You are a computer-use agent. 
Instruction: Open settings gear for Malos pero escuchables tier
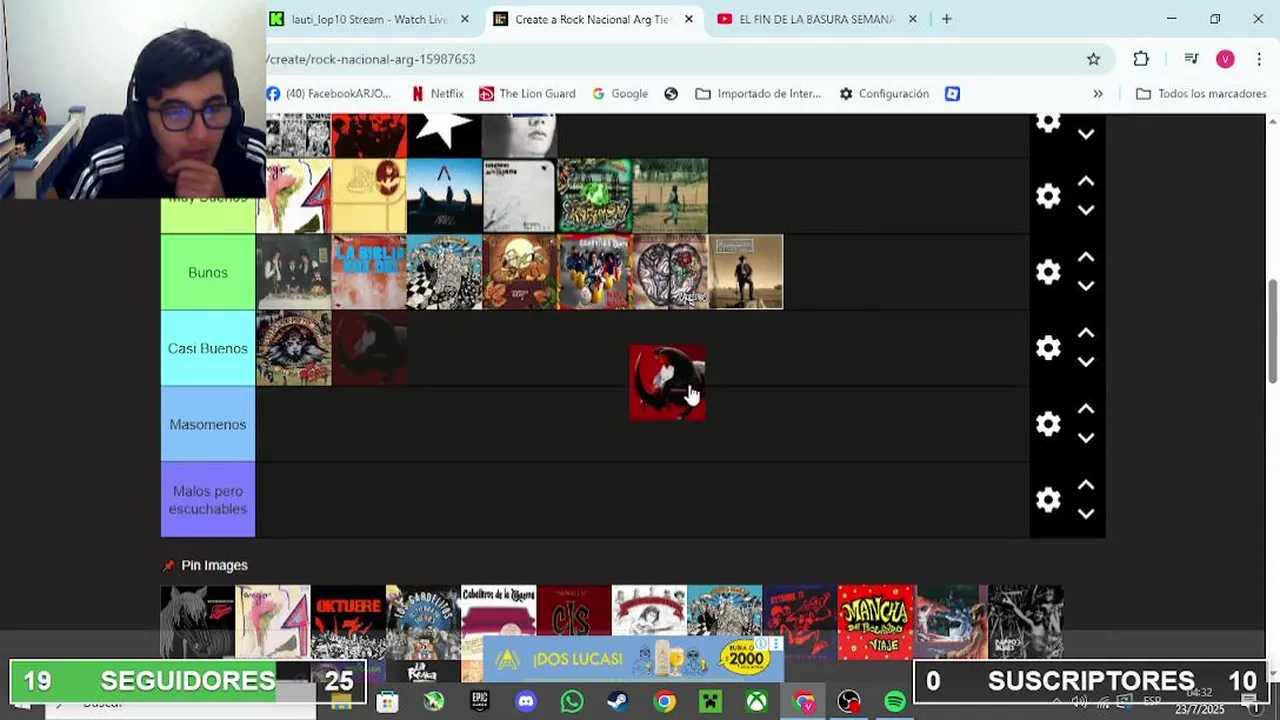point(1048,500)
